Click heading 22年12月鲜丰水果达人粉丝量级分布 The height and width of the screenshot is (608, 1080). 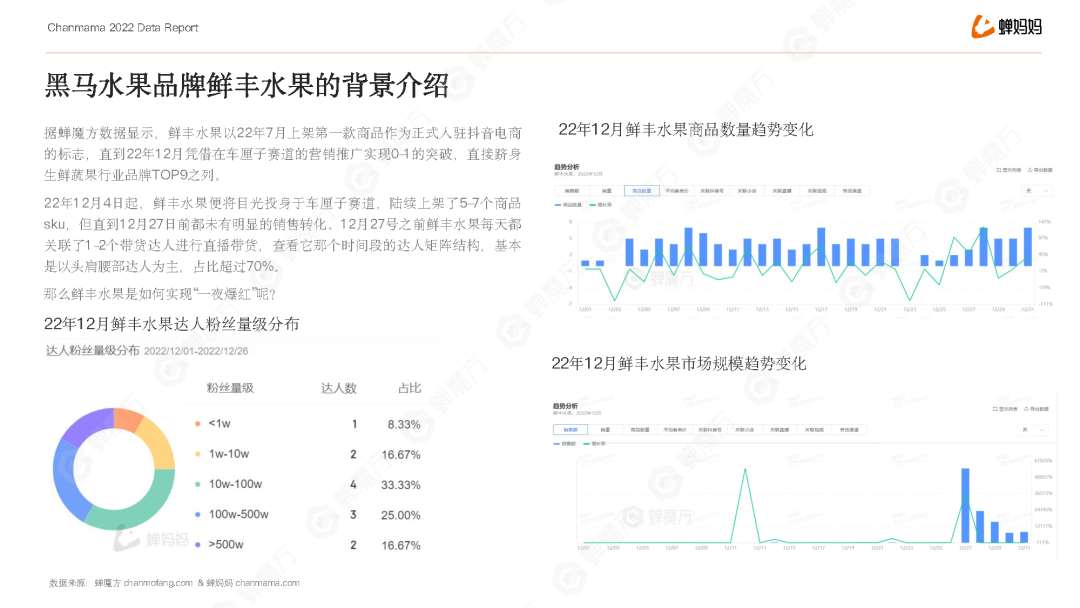172,324
